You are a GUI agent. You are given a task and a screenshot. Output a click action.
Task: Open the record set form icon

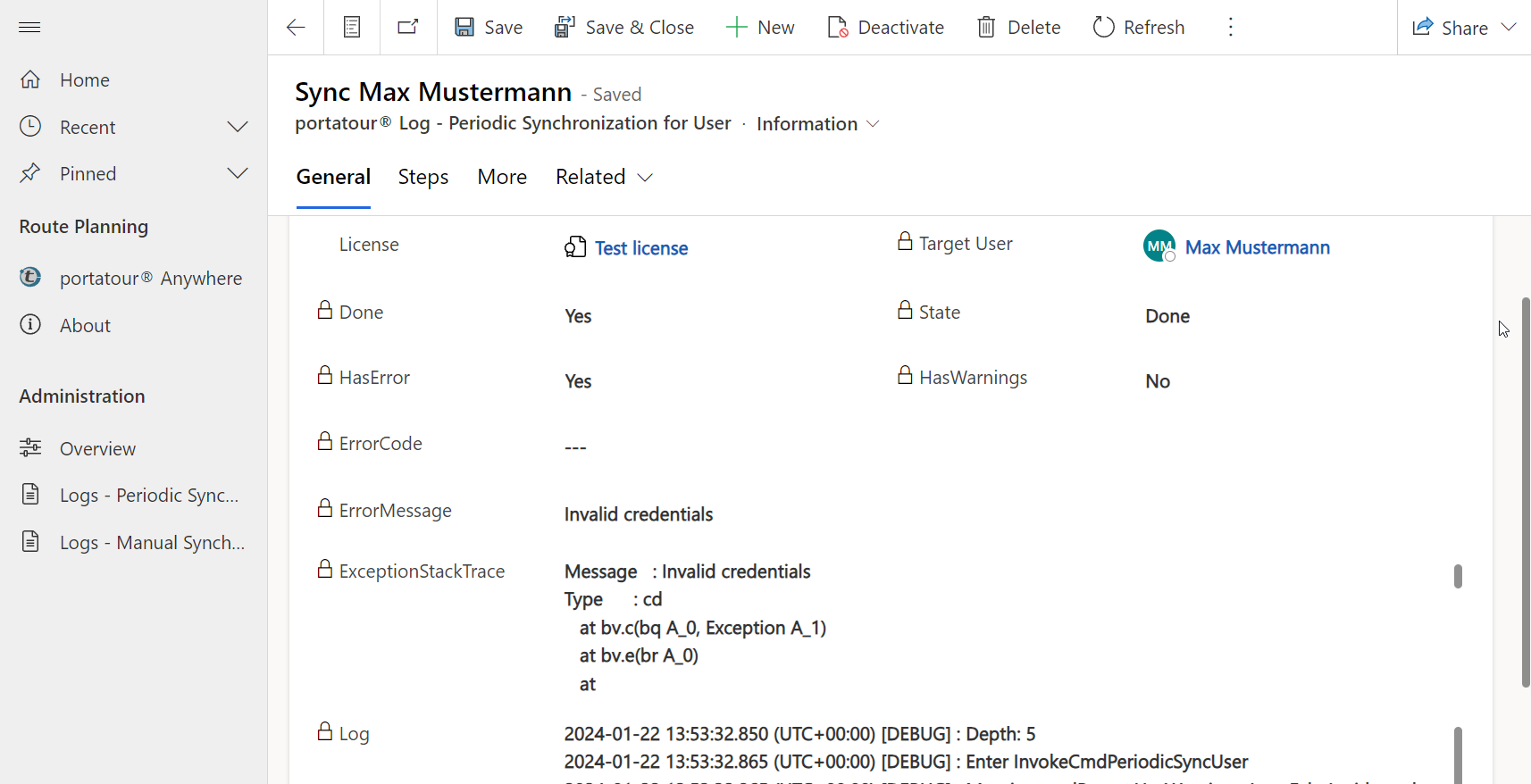tap(352, 28)
